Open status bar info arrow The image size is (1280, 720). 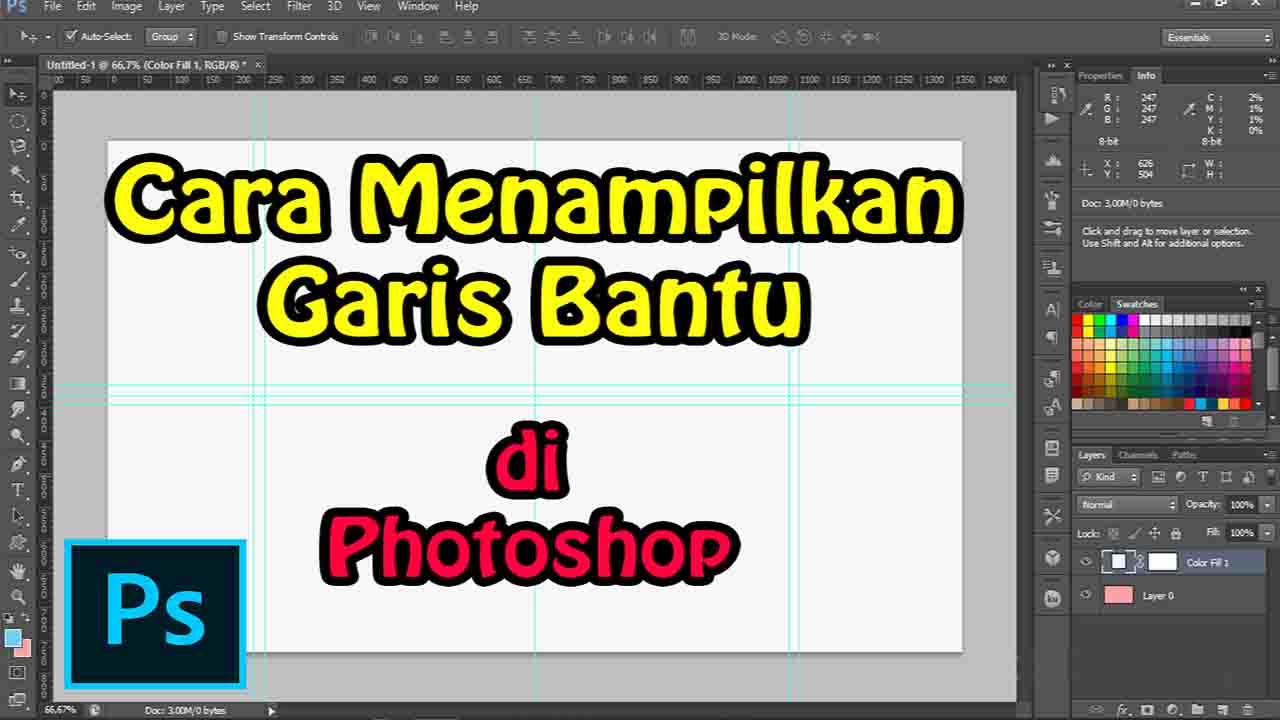[x=271, y=711]
